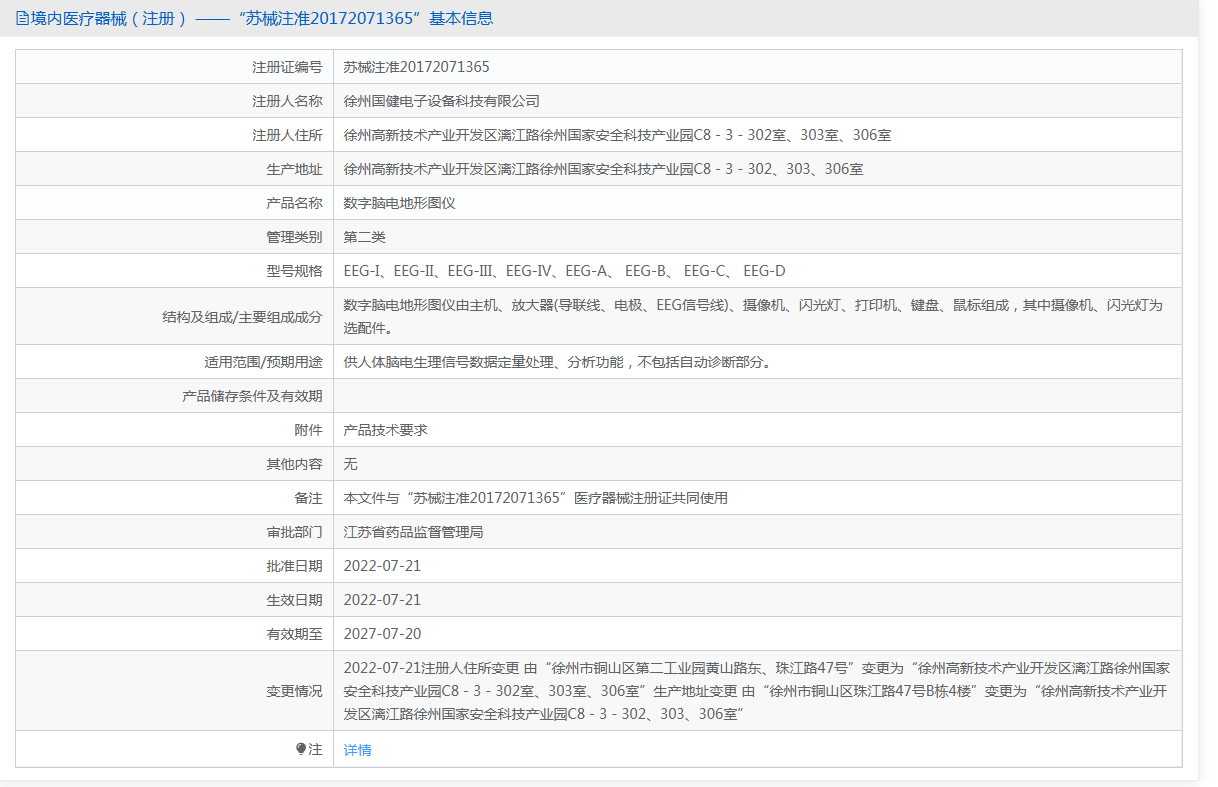1218x787 pixels.
Task: Click the 批准日期 label
Action: click(294, 566)
